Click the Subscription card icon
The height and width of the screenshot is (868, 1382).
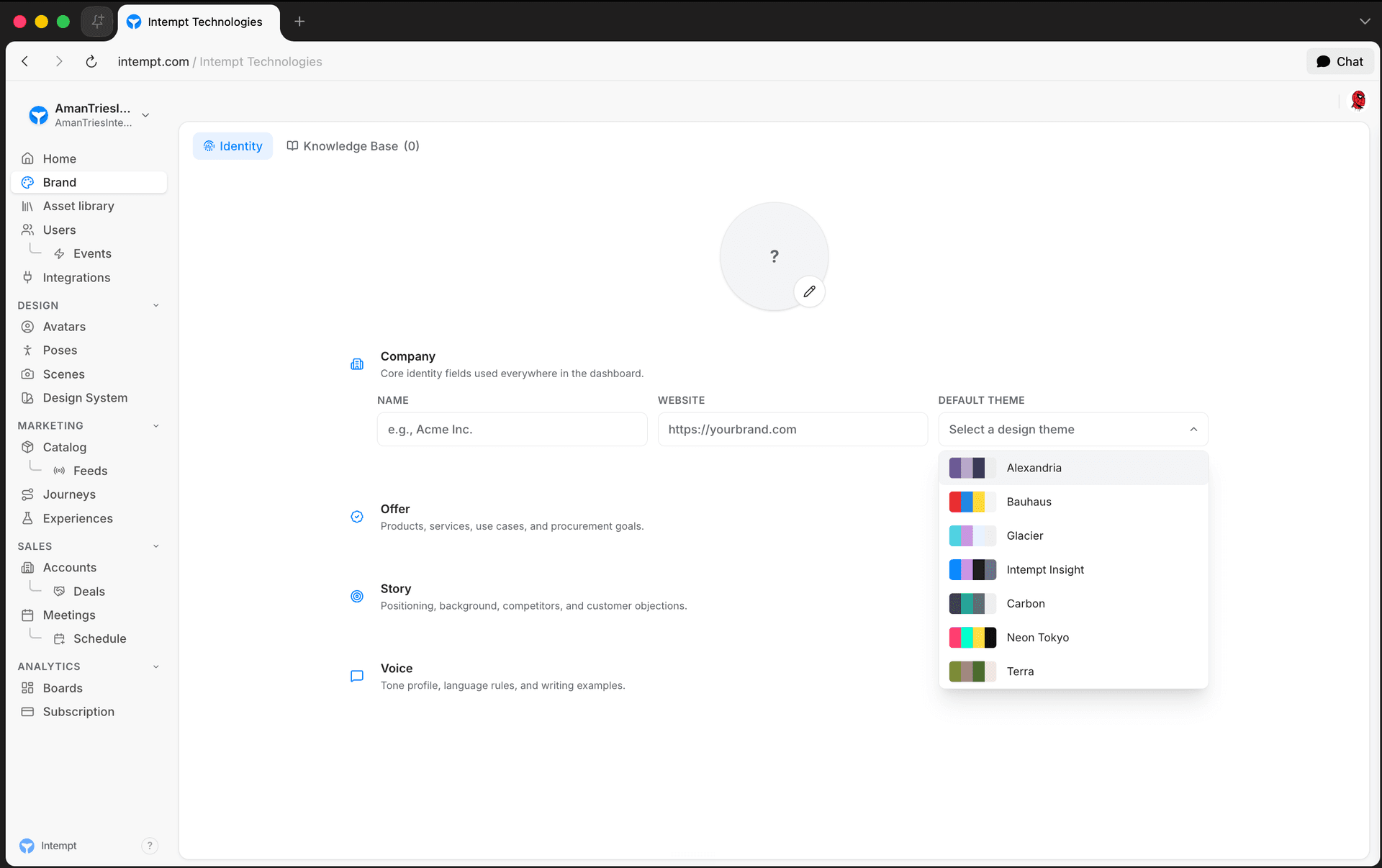pyautogui.click(x=27, y=712)
